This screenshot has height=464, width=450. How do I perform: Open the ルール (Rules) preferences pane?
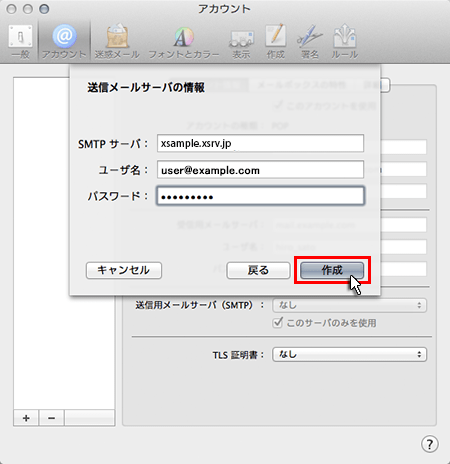coord(345,42)
